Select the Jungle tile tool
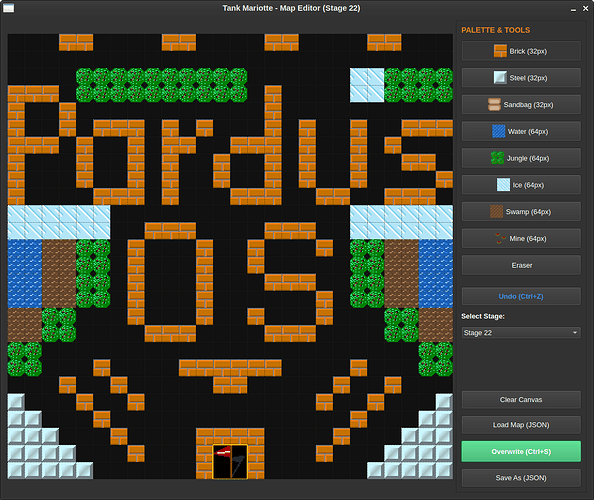This screenshot has height=500, width=594. coord(521,158)
